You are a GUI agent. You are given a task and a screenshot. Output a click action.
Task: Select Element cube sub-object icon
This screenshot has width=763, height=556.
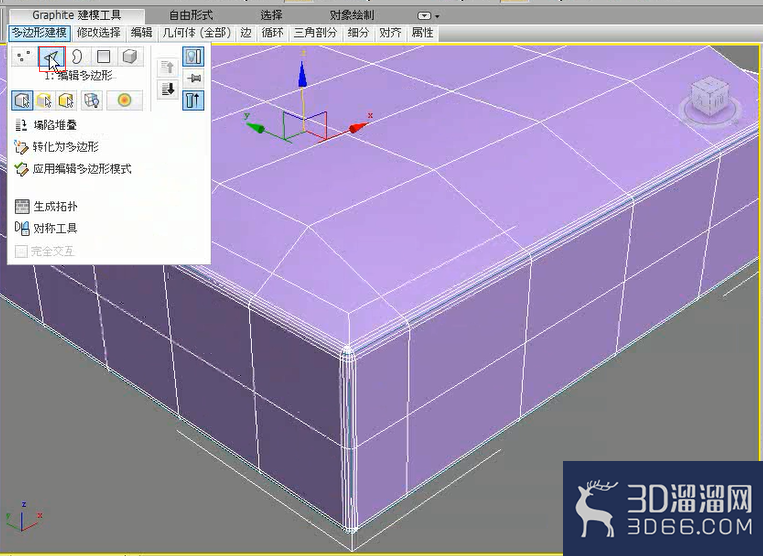[x=130, y=56]
